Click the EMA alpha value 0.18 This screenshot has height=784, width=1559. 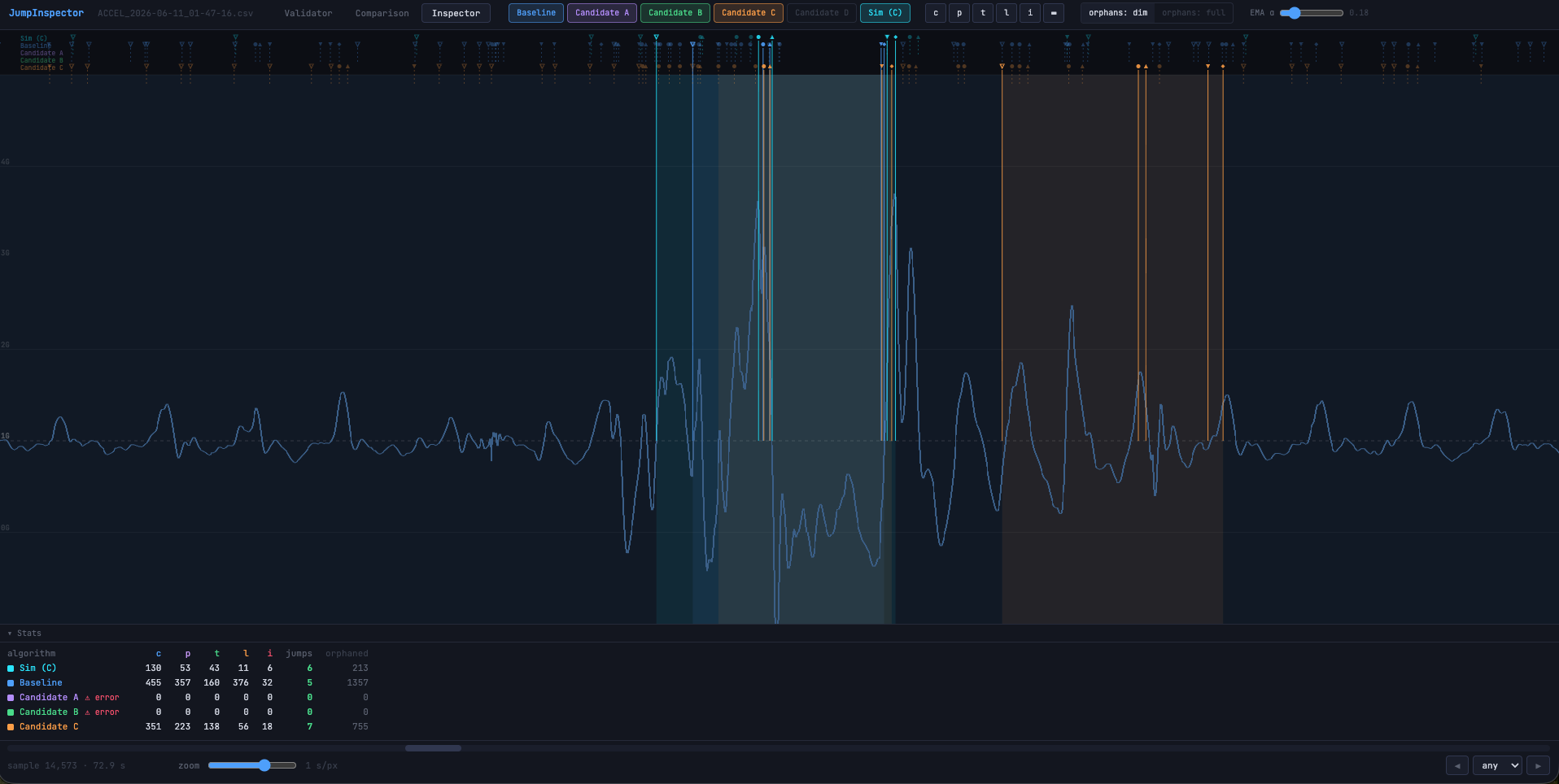click(x=1359, y=13)
